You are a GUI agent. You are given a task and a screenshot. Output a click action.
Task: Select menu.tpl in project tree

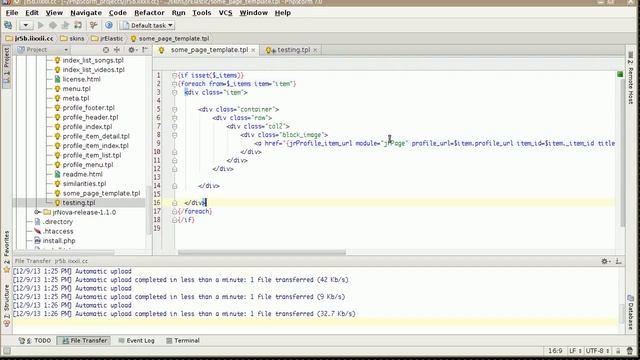pyautogui.click(x=76, y=89)
